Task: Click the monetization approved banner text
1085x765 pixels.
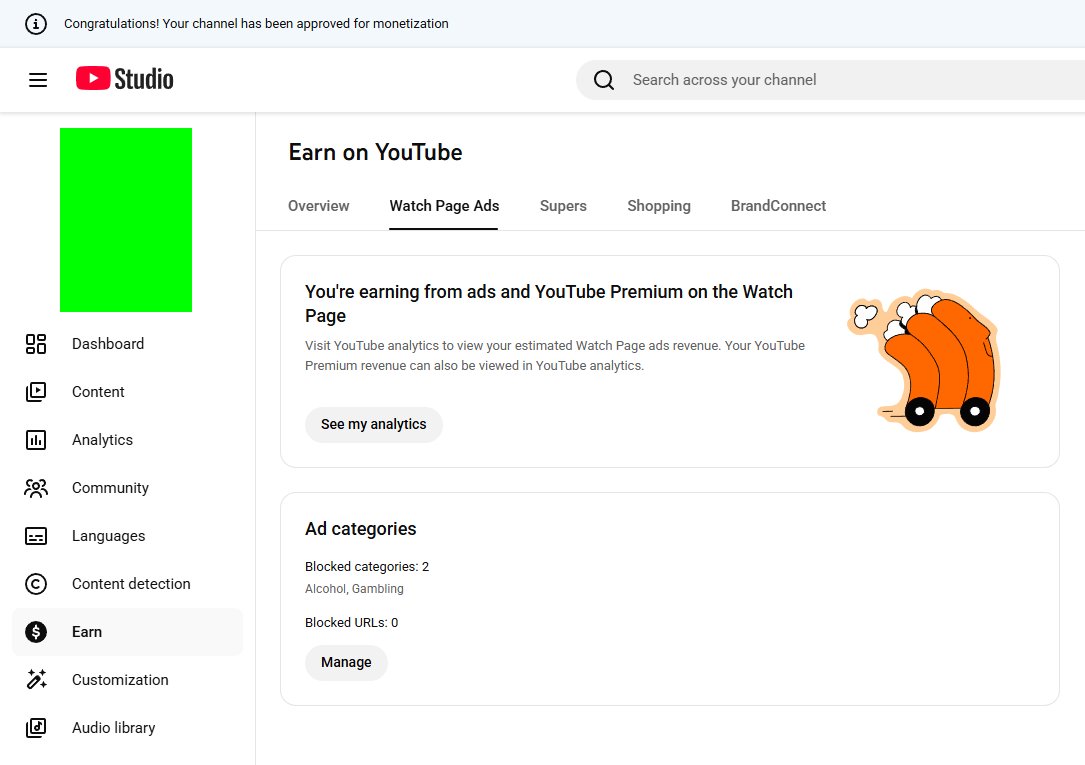Action: coord(256,24)
